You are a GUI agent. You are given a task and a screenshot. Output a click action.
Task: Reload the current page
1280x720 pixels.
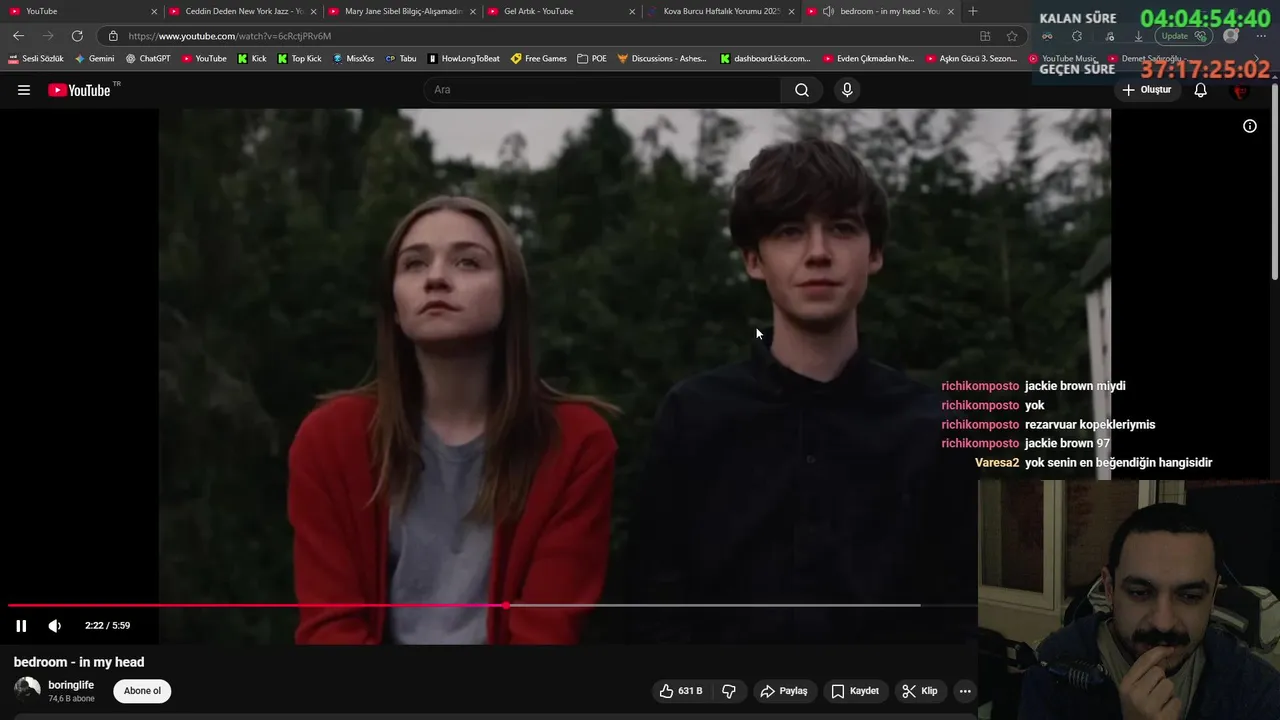point(77,36)
